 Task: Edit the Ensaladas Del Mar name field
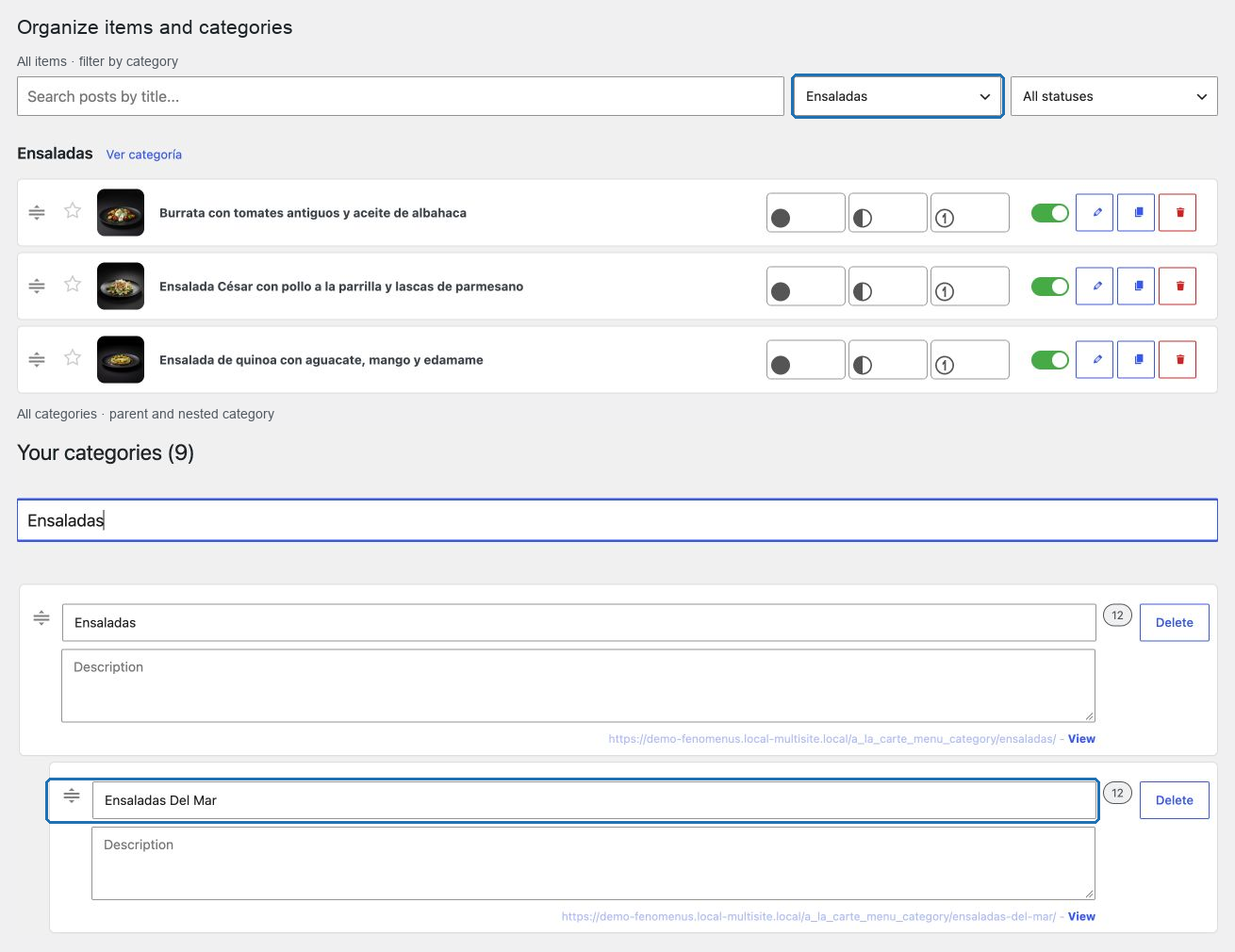click(594, 800)
